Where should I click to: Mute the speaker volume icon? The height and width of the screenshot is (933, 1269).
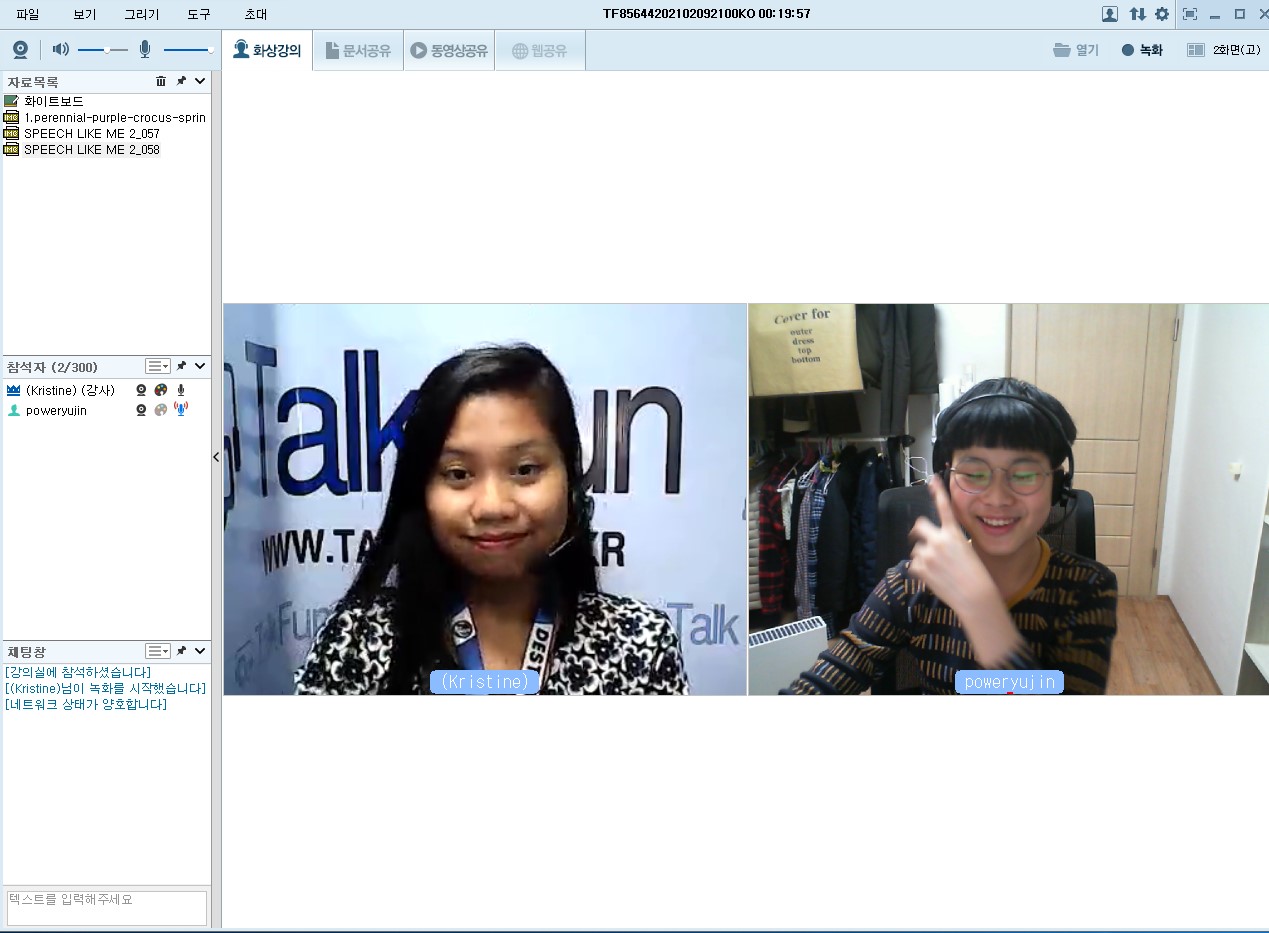click(60, 49)
